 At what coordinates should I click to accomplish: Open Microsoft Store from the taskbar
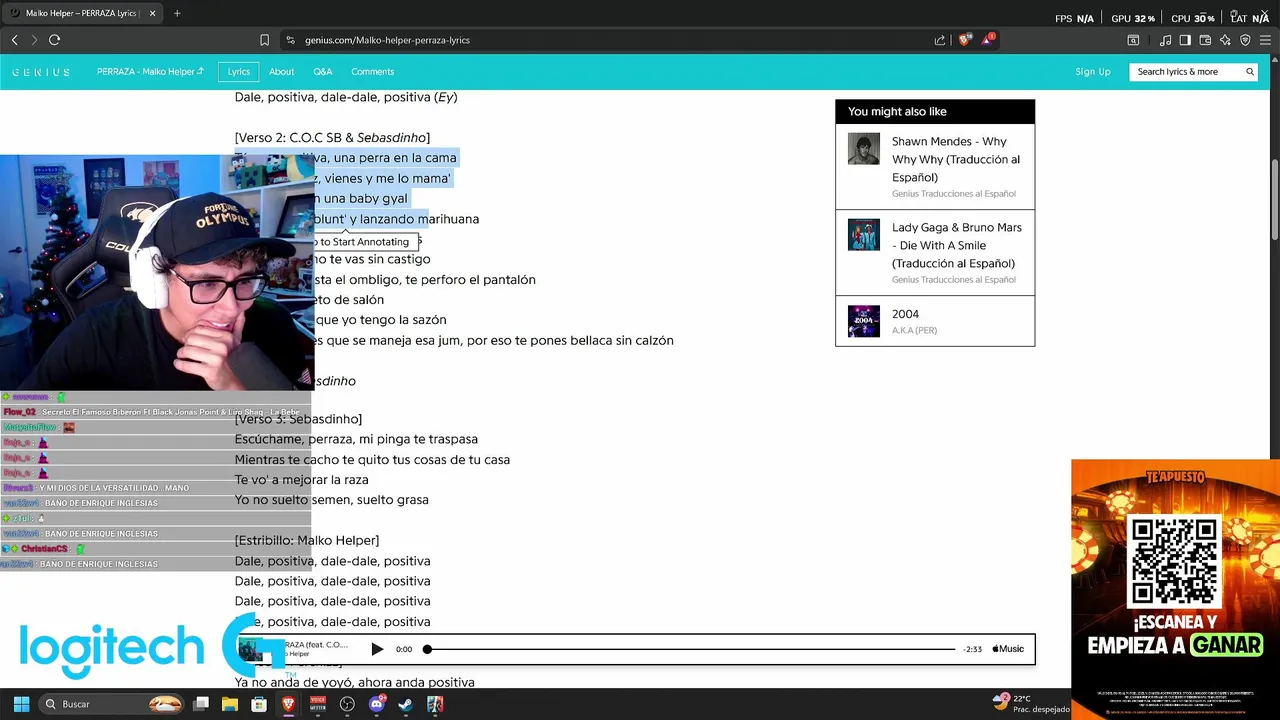click(259, 704)
